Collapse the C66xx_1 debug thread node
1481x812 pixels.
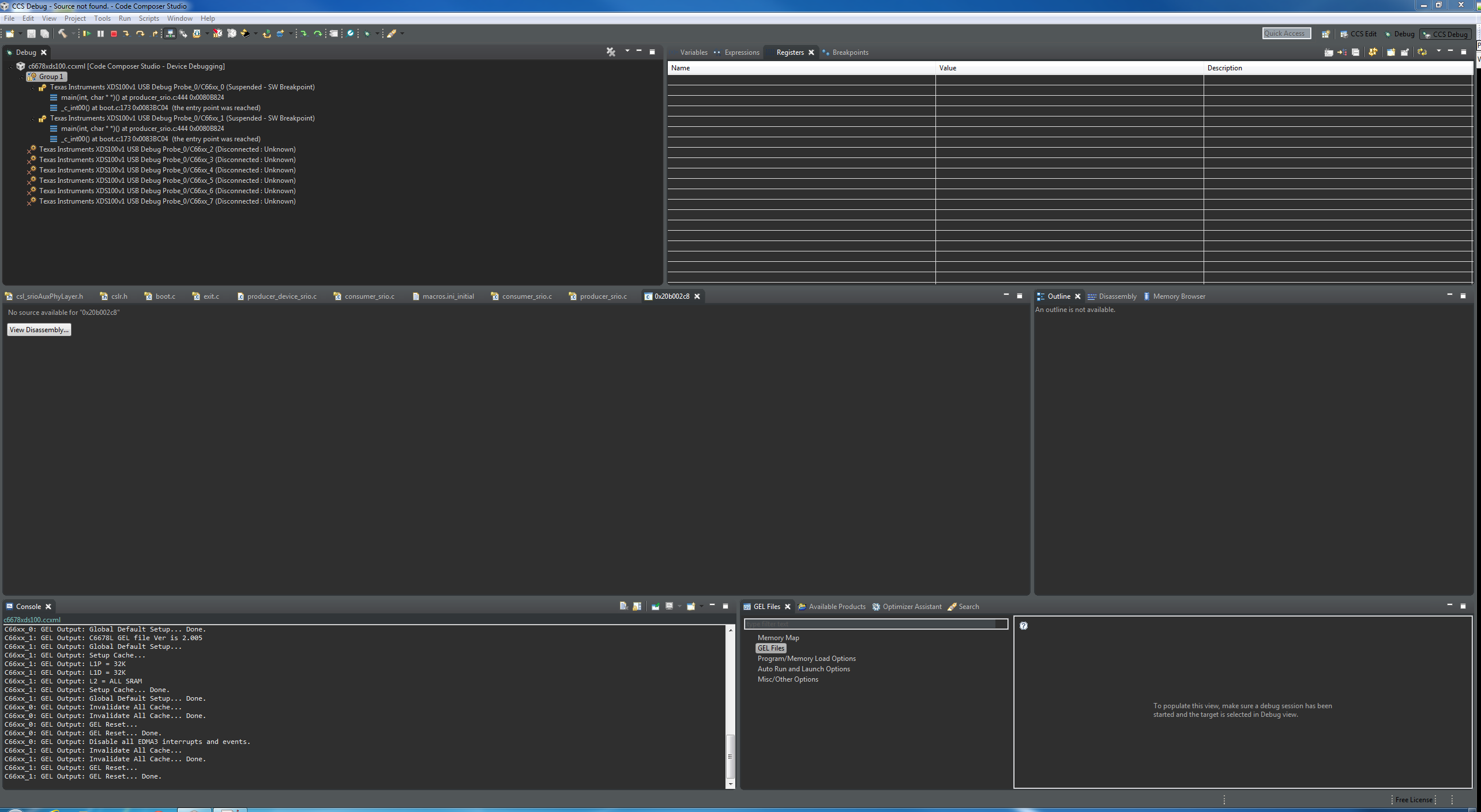point(33,118)
